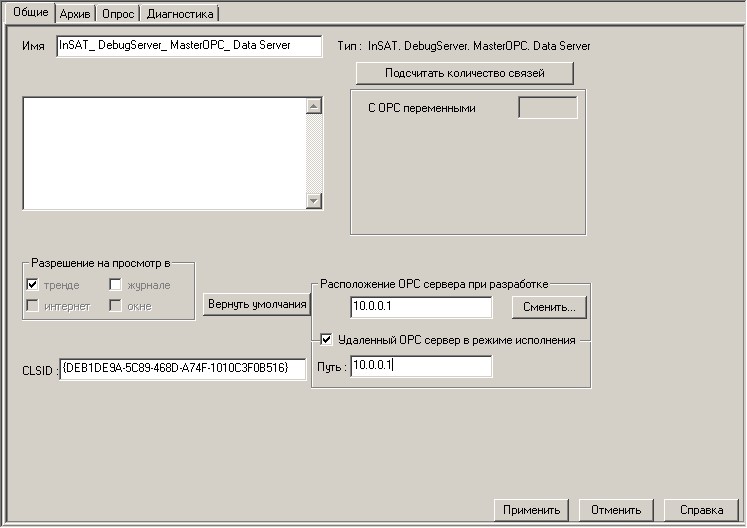Click the Вернуть умолчания button
This screenshot has width=747, height=528.
(x=257, y=304)
